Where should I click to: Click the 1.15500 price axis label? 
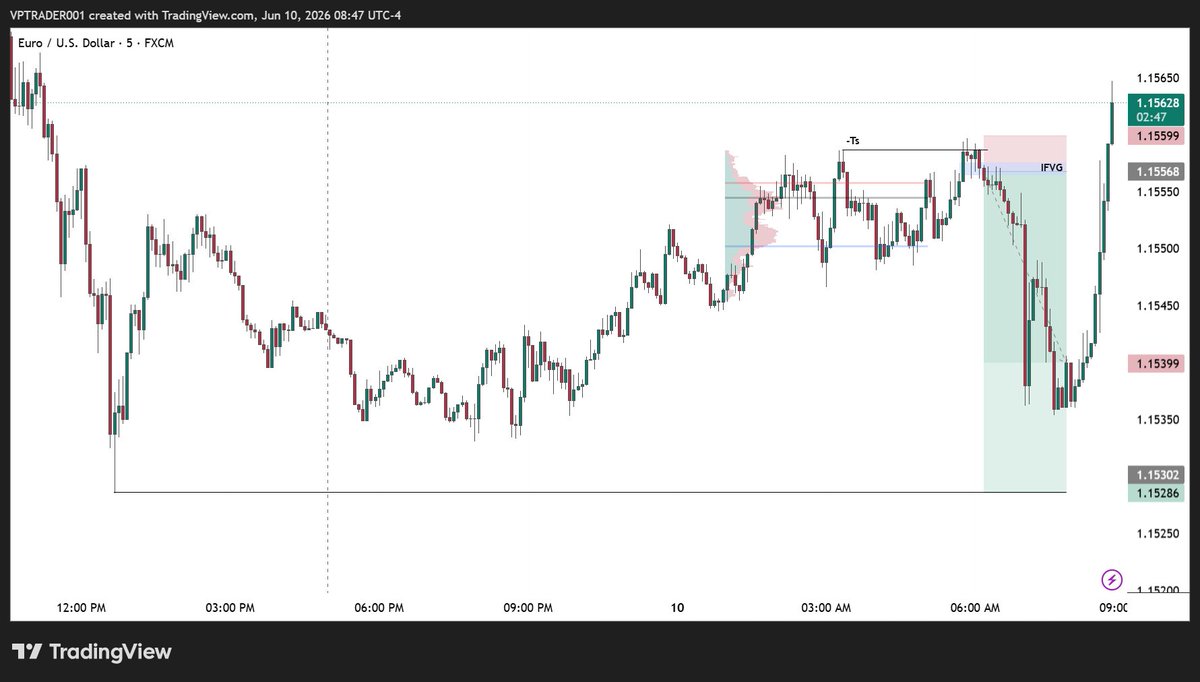[1158, 249]
